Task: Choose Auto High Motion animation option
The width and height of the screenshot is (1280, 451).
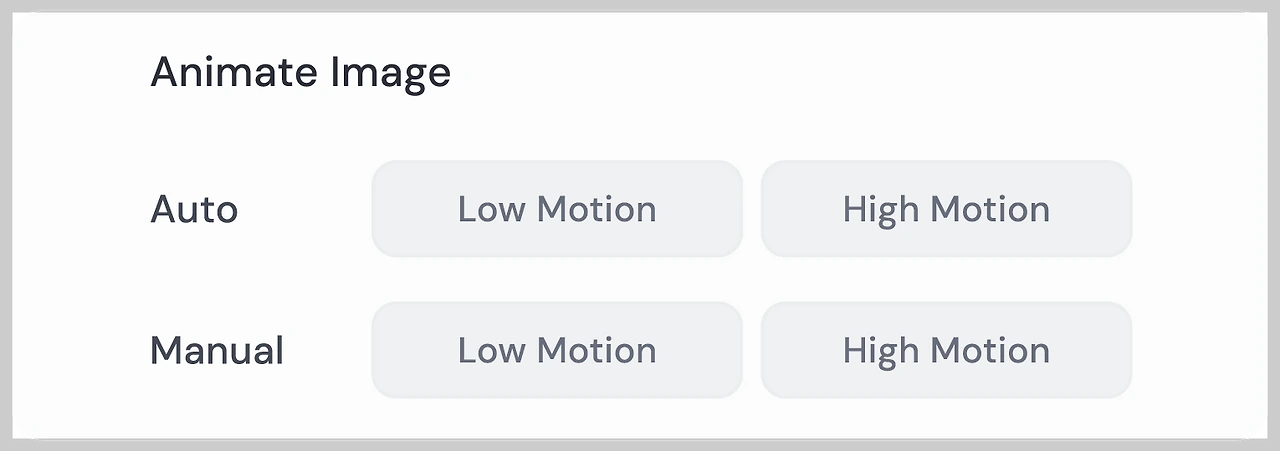Action: (x=946, y=209)
